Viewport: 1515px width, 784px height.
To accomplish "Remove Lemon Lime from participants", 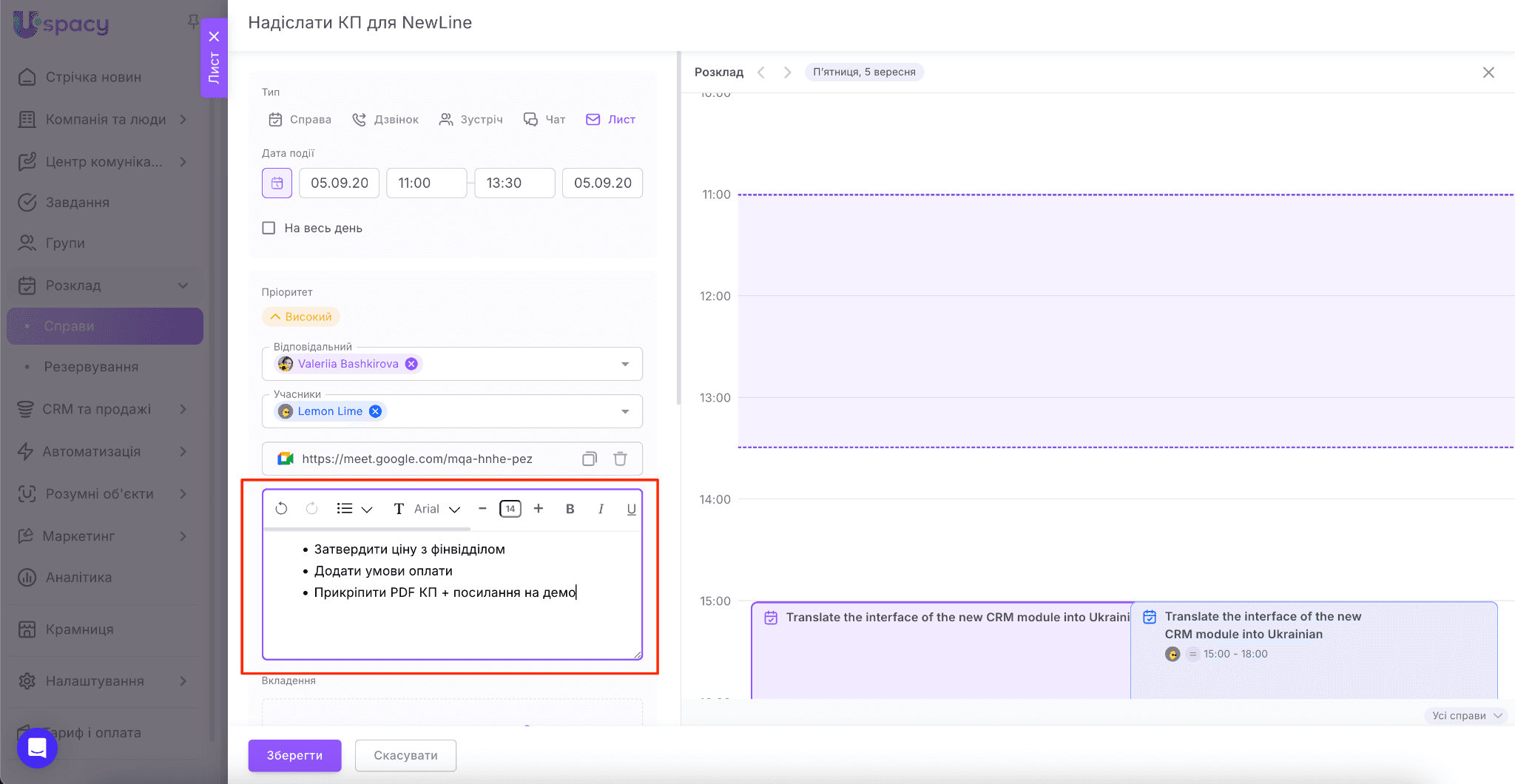I will [376, 411].
